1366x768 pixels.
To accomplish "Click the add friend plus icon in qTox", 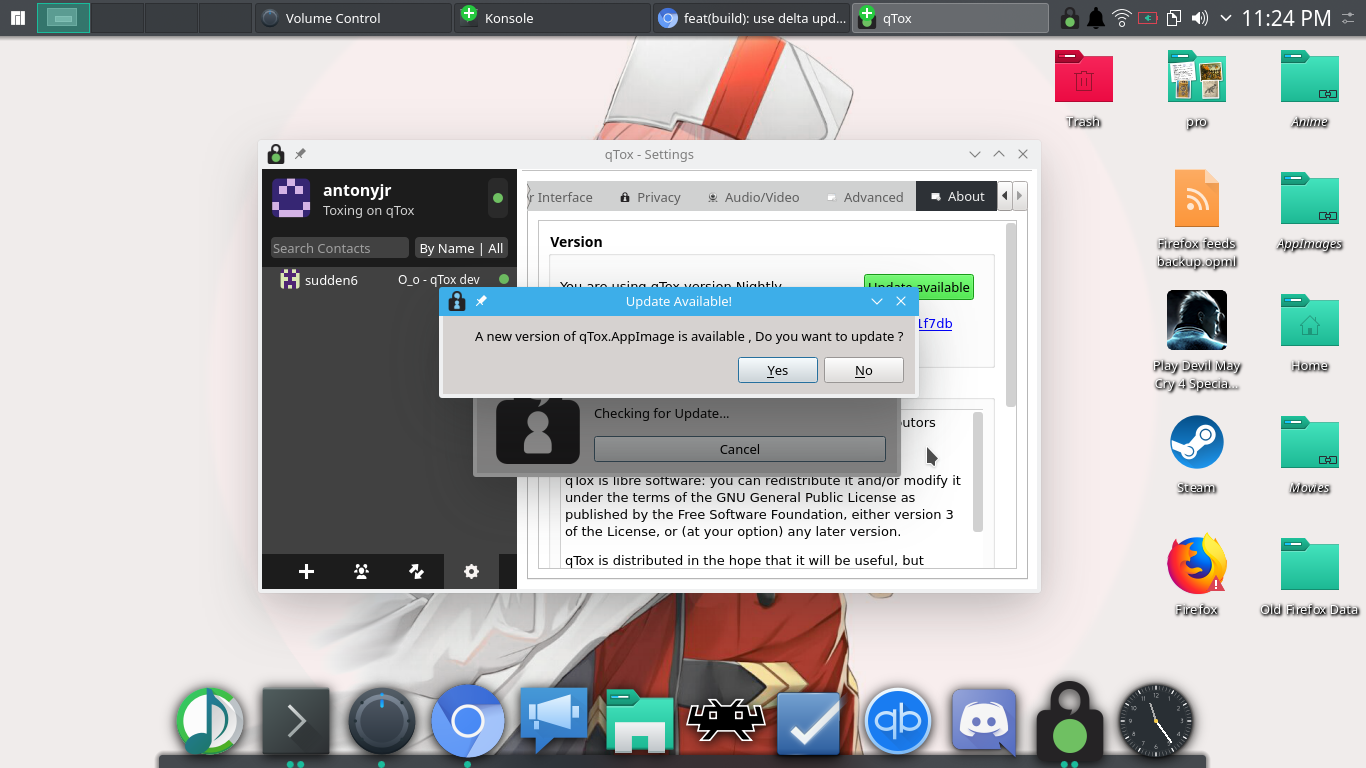I will (306, 571).
